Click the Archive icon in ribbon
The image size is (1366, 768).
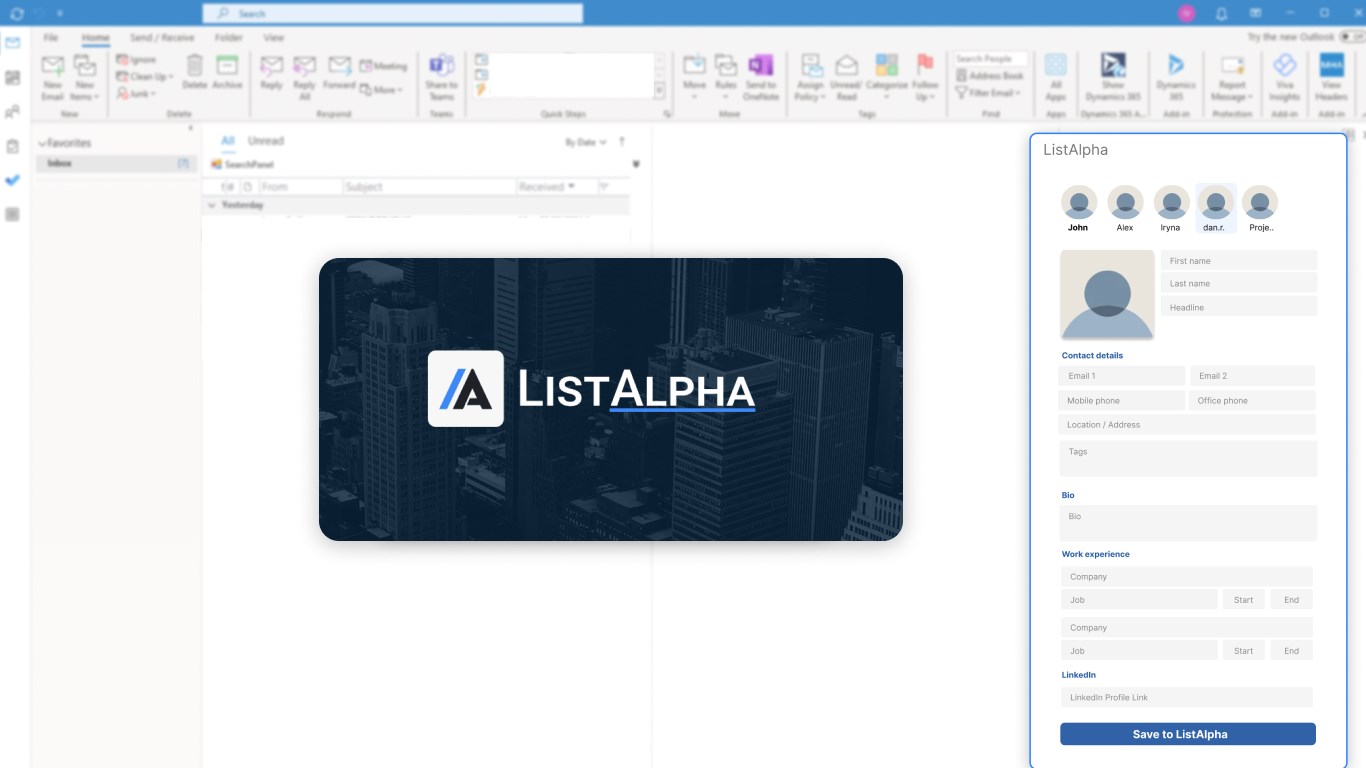coord(227,67)
